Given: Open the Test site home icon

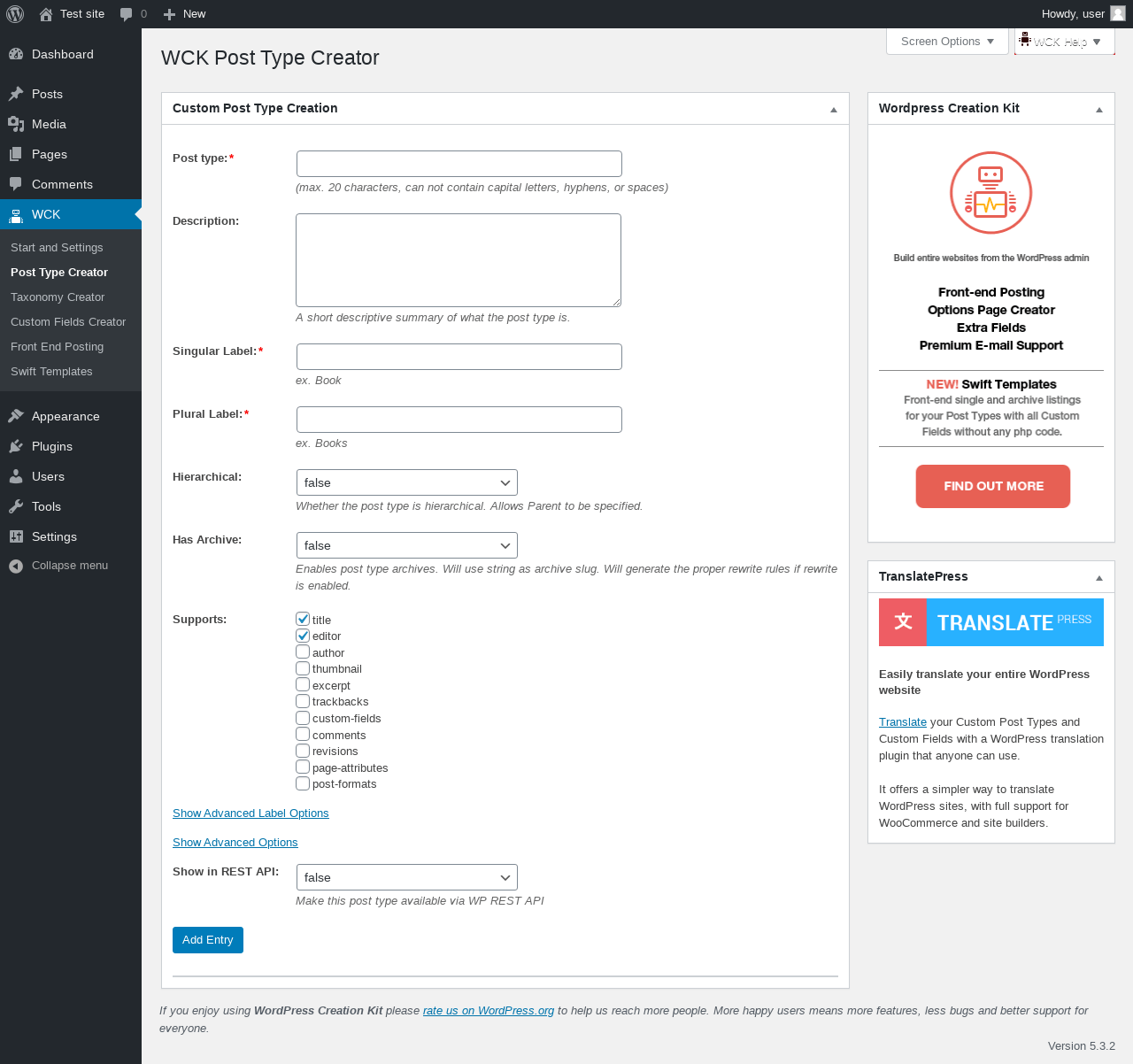Looking at the screenshot, I should [x=46, y=14].
